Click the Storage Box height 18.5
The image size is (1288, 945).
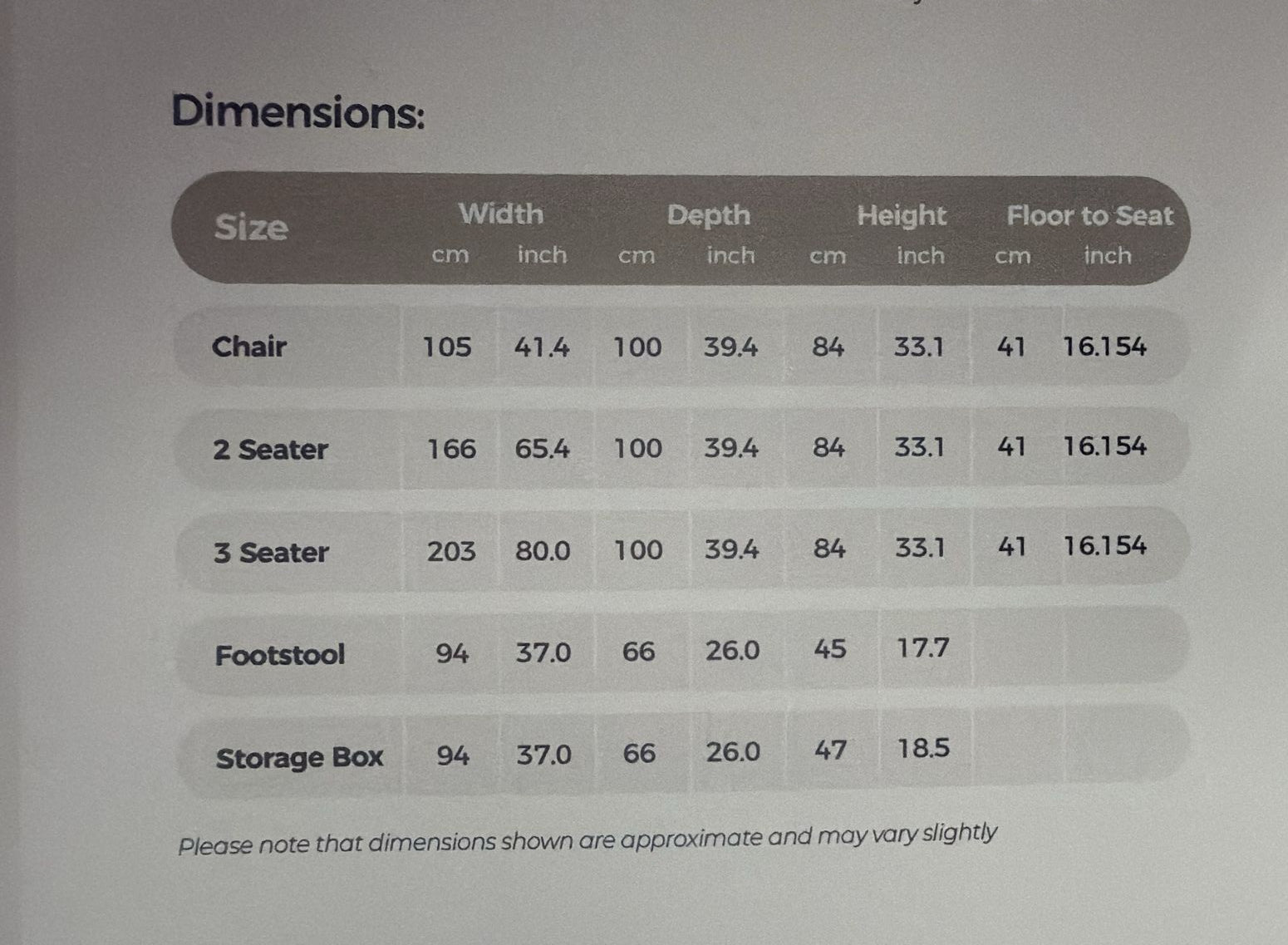click(x=922, y=749)
